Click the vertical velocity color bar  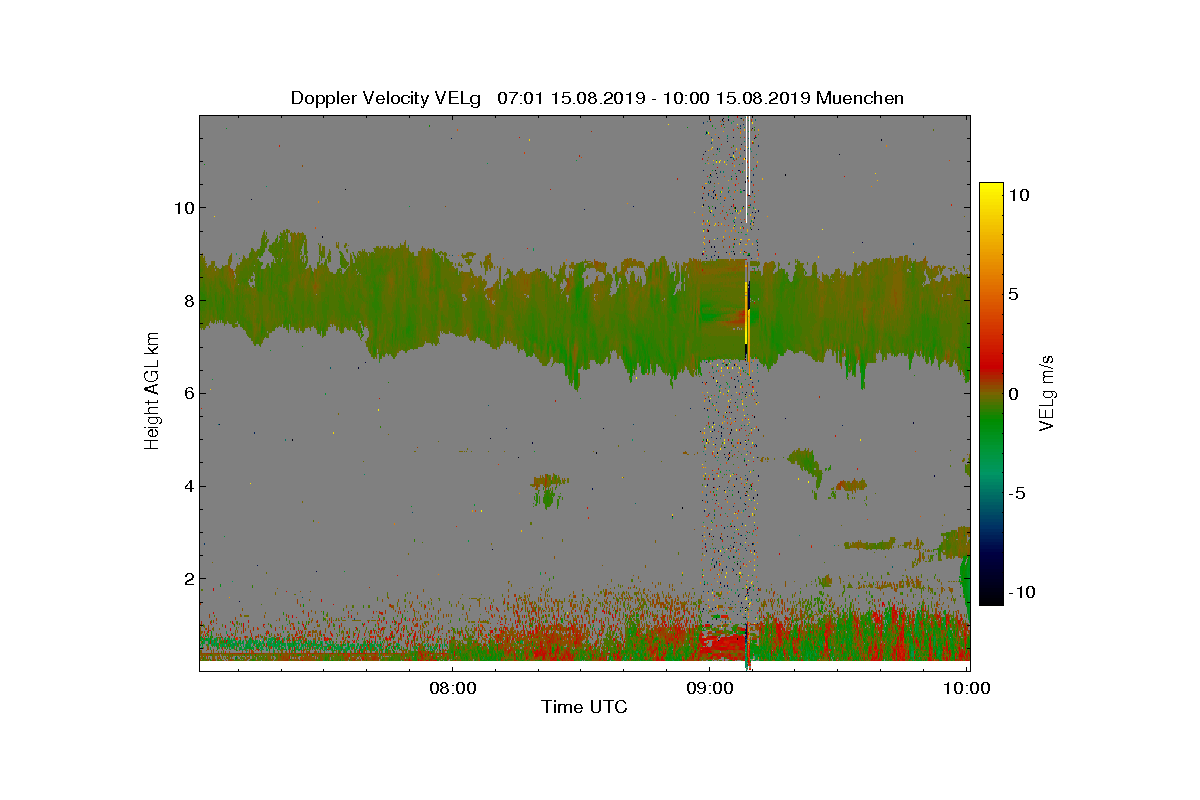point(991,394)
